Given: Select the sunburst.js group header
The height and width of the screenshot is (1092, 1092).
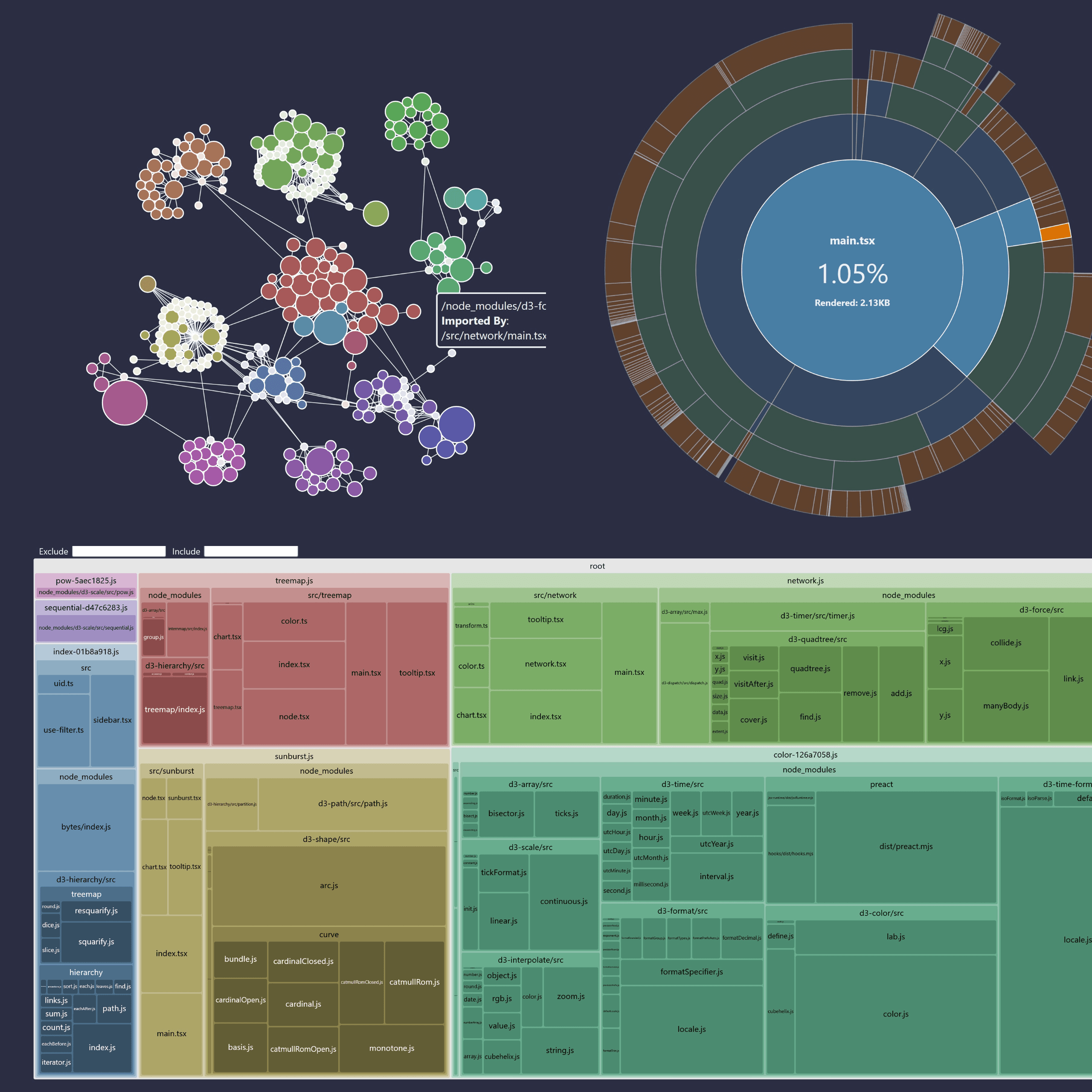Looking at the screenshot, I should [x=294, y=756].
